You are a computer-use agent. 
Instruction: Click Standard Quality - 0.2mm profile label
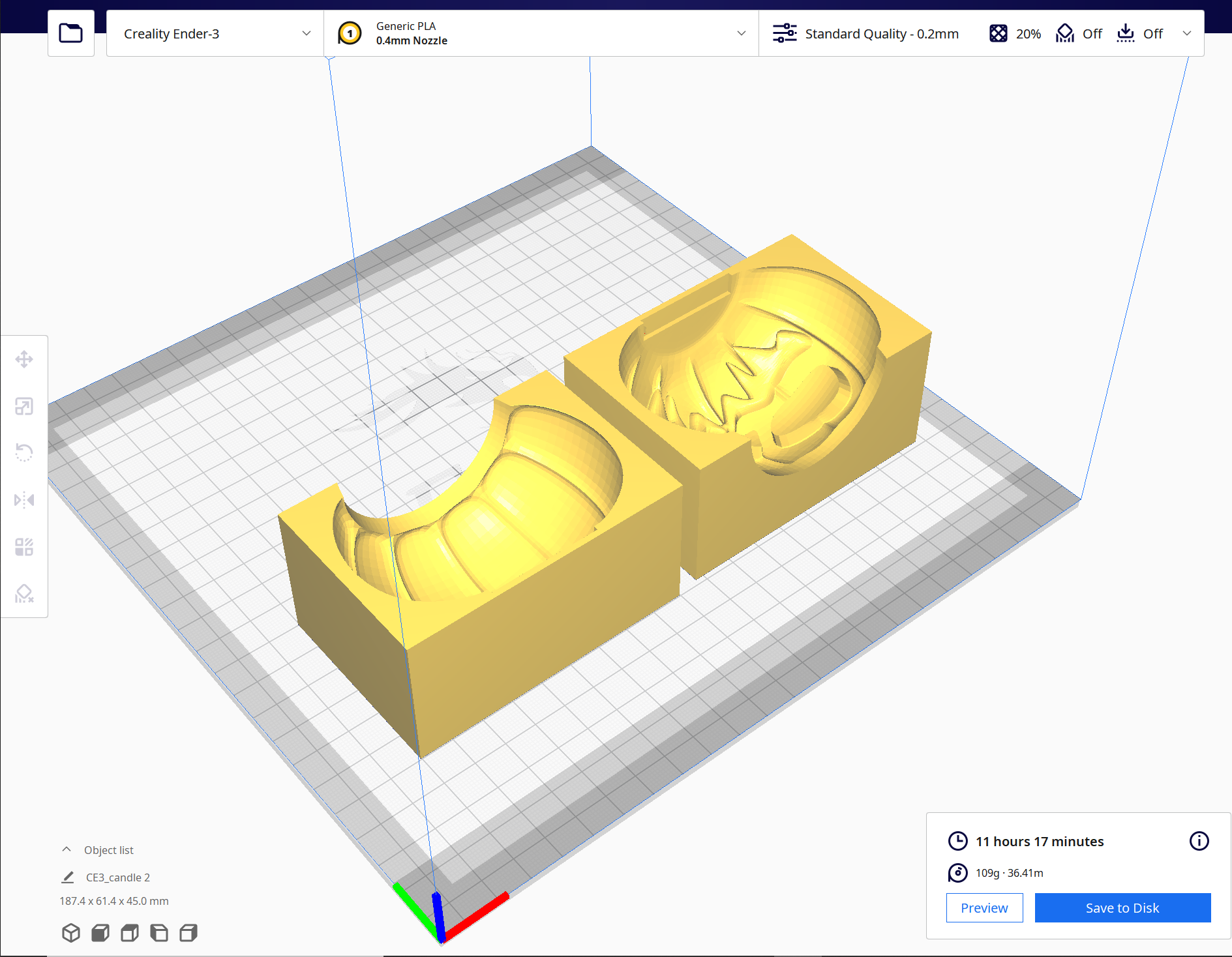pyautogui.click(x=882, y=34)
